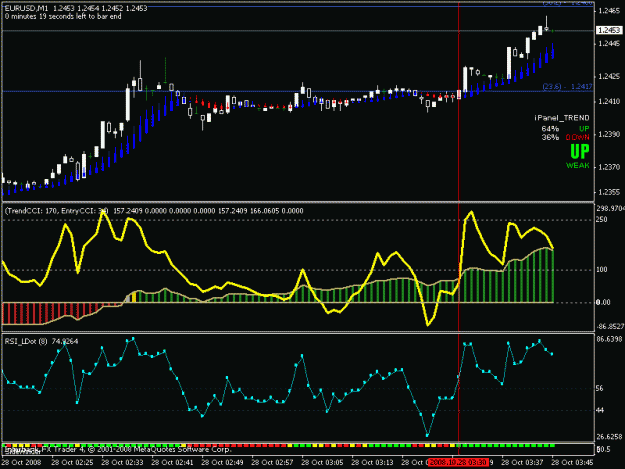Click the 28 Oct 02:33 time axis label
The width and height of the screenshot is (625, 469).
point(122,463)
